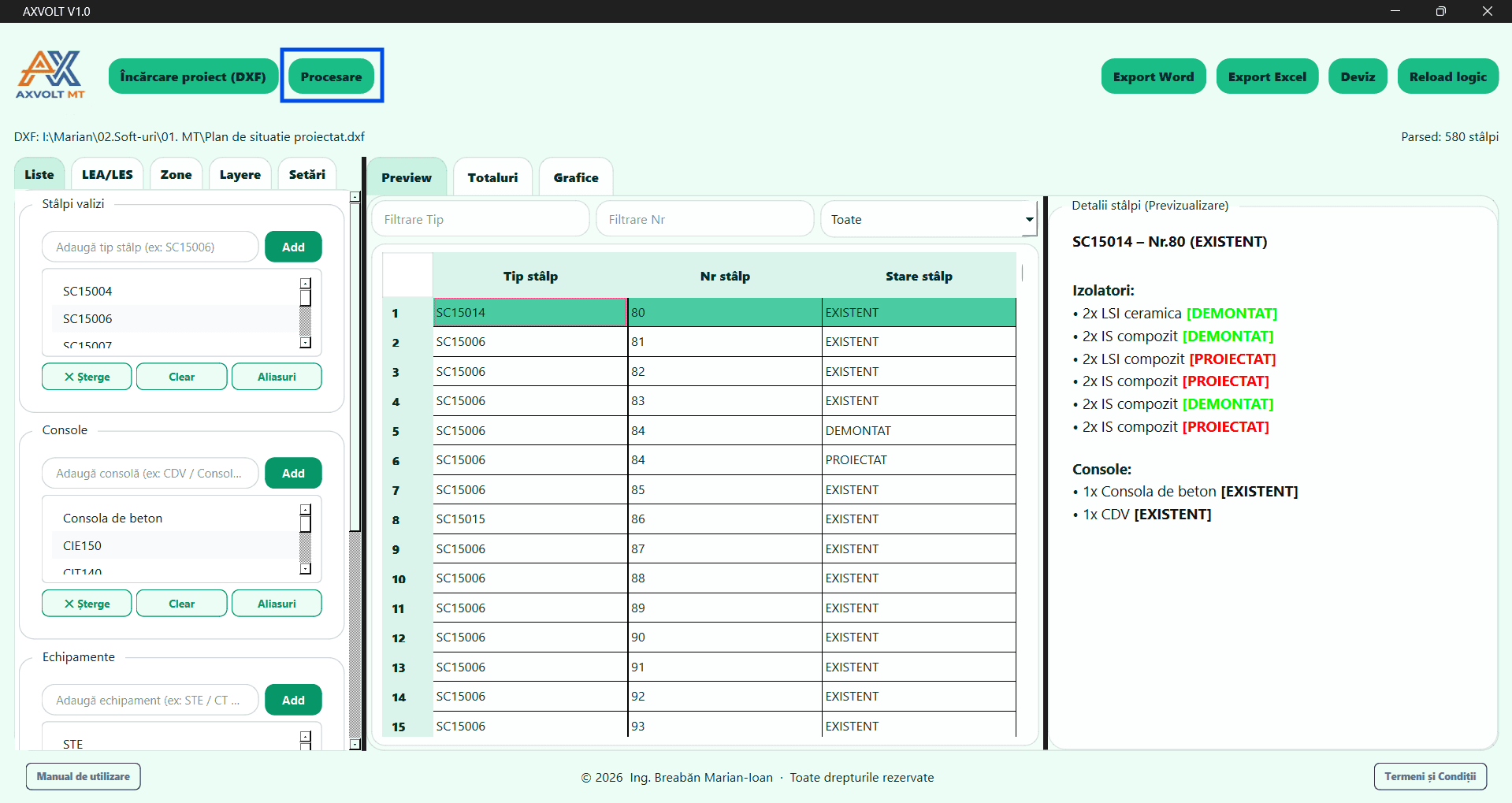The height and width of the screenshot is (803, 1512).
Task: Select the SC15014 cell in row 1
Action: click(x=530, y=312)
